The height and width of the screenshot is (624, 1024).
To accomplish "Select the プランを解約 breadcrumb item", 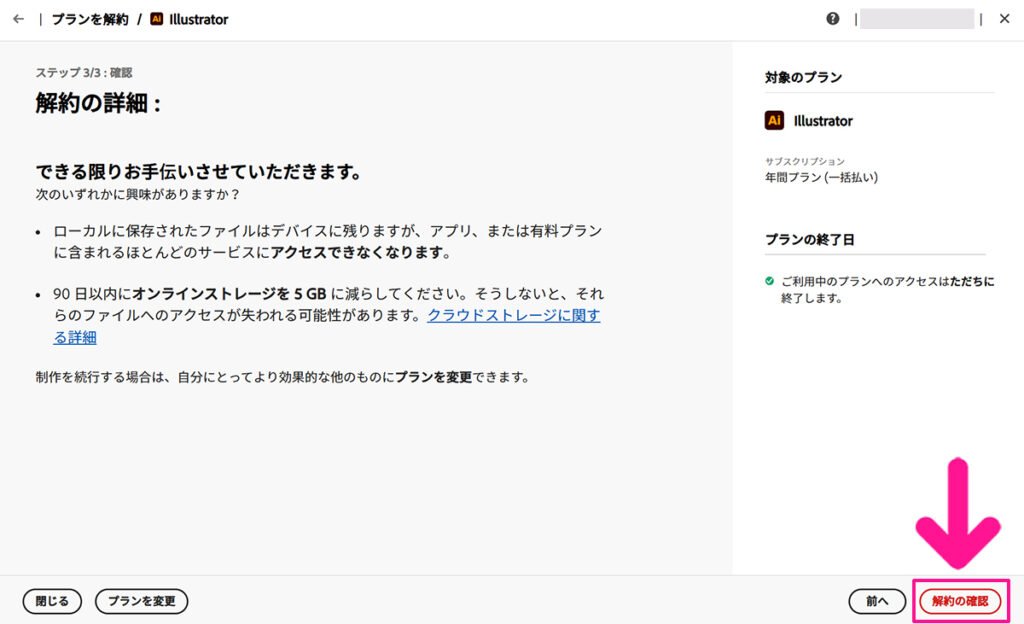I will click(x=91, y=19).
